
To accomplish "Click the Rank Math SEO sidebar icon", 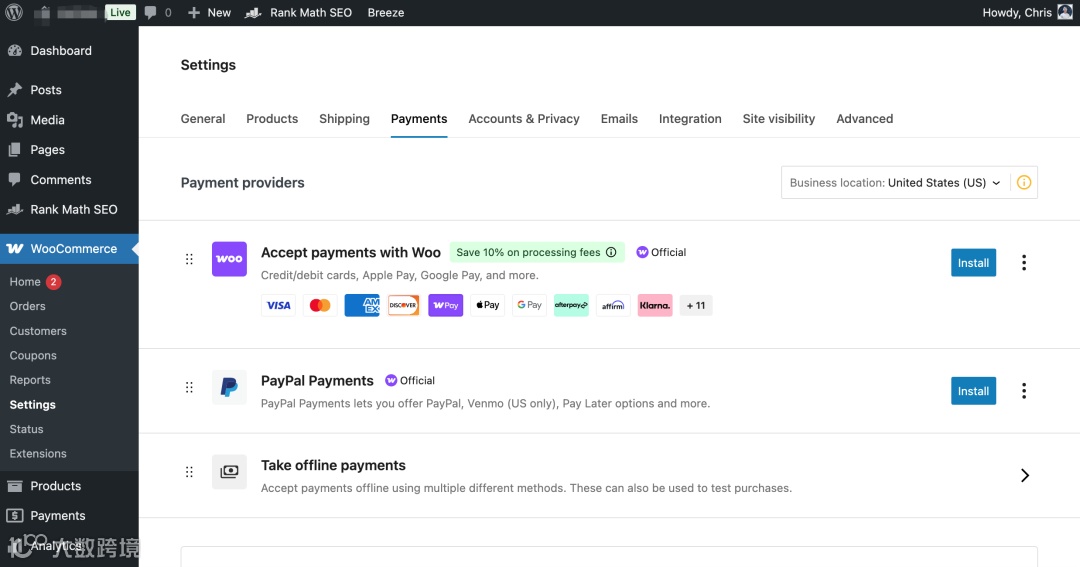I will point(14,209).
